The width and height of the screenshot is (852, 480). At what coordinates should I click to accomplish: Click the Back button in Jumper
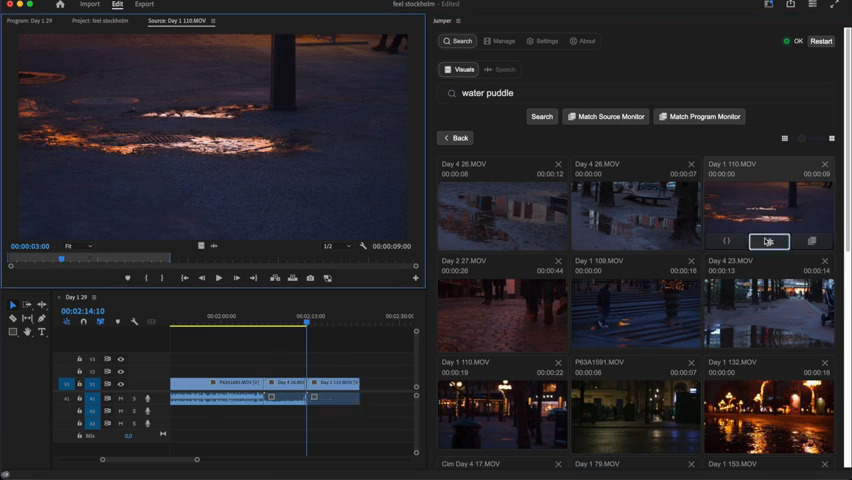(x=455, y=138)
